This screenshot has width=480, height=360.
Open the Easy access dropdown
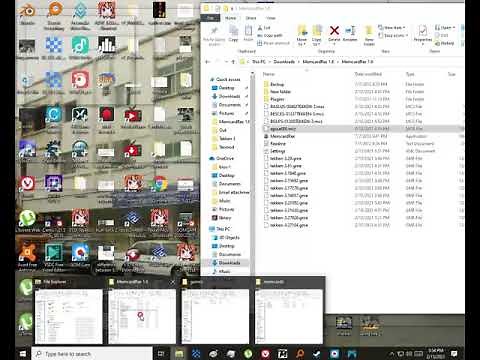pos(393,35)
